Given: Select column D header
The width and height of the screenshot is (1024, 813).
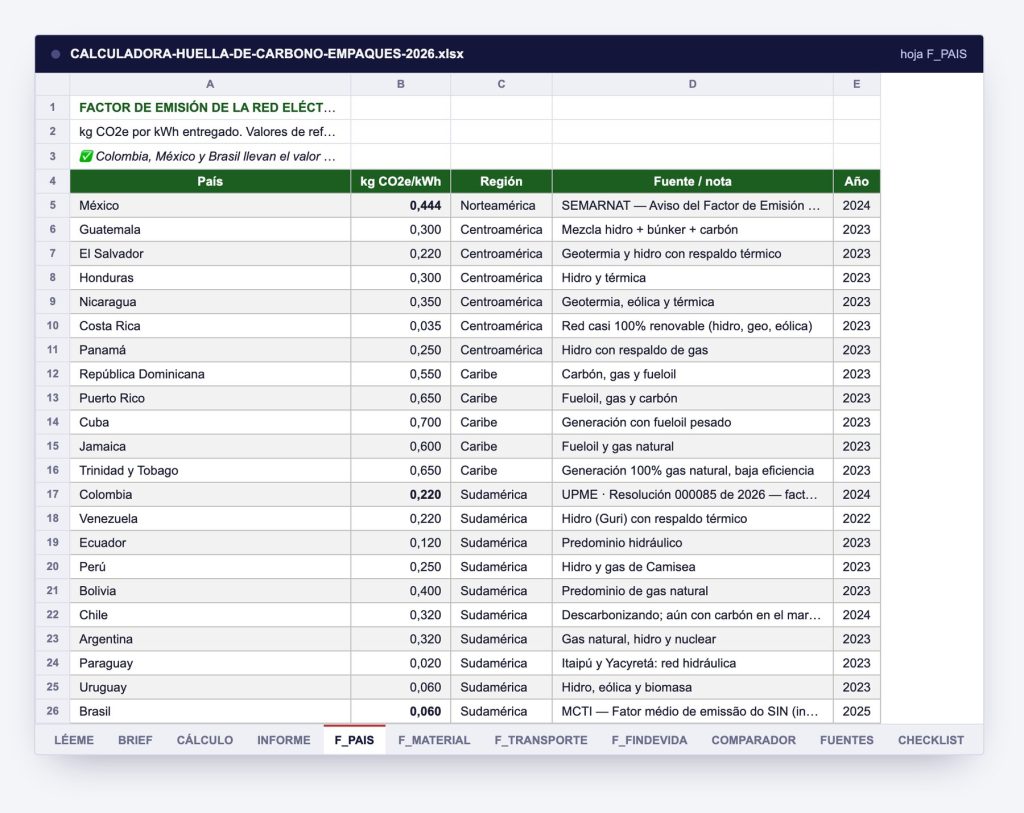Looking at the screenshot, I should coord(692,84).
